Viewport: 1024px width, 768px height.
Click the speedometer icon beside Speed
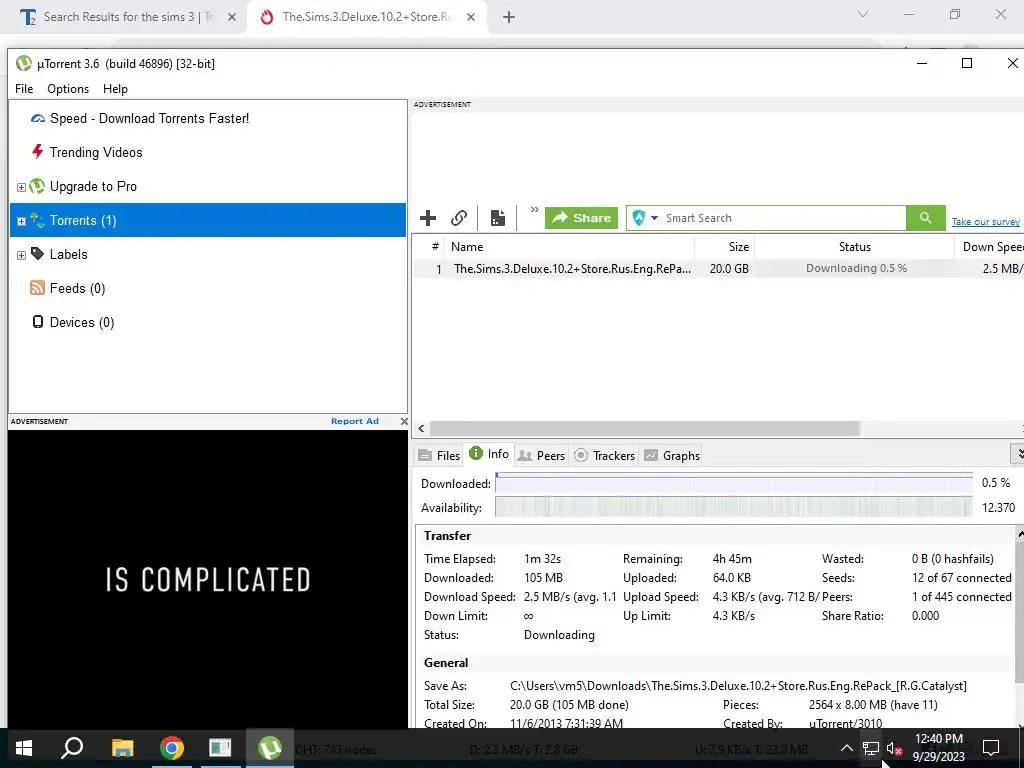(38, 118)
